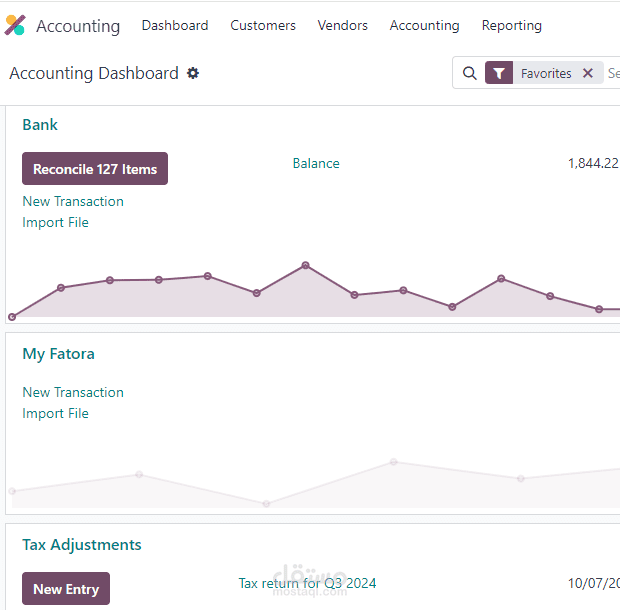The image size is (620, 610).
Task: Click New Transaction under My Fatora
Action: [73, 392]
